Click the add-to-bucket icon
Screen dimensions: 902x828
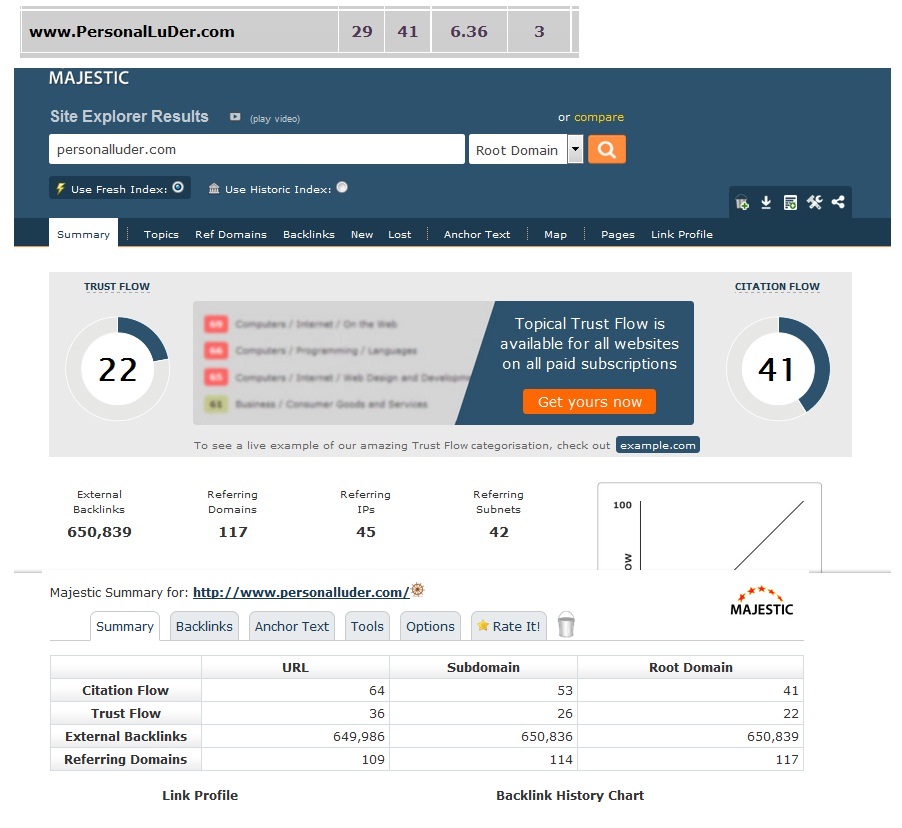[742, 203]
